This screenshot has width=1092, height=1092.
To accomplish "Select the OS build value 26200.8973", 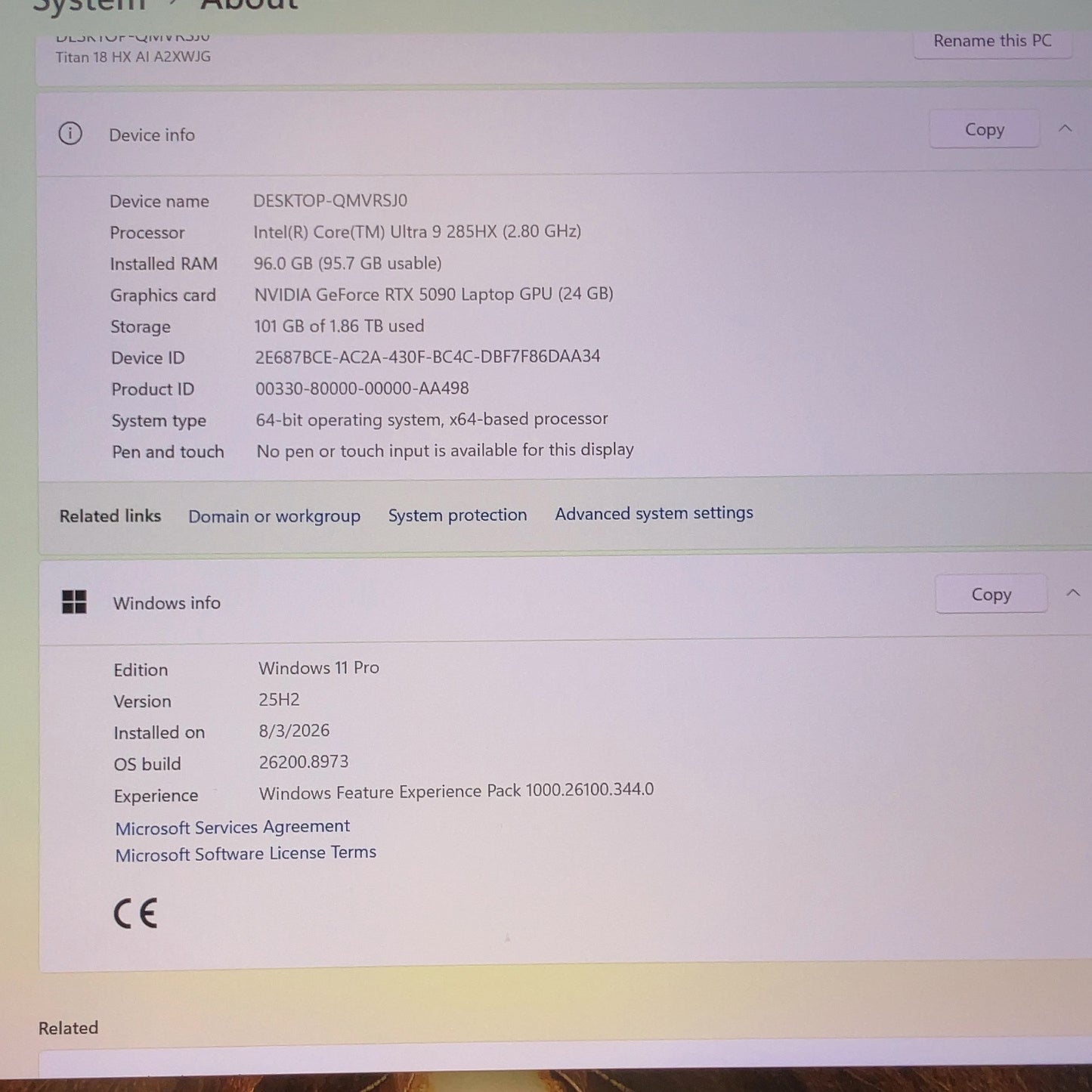I will [304, 762].
